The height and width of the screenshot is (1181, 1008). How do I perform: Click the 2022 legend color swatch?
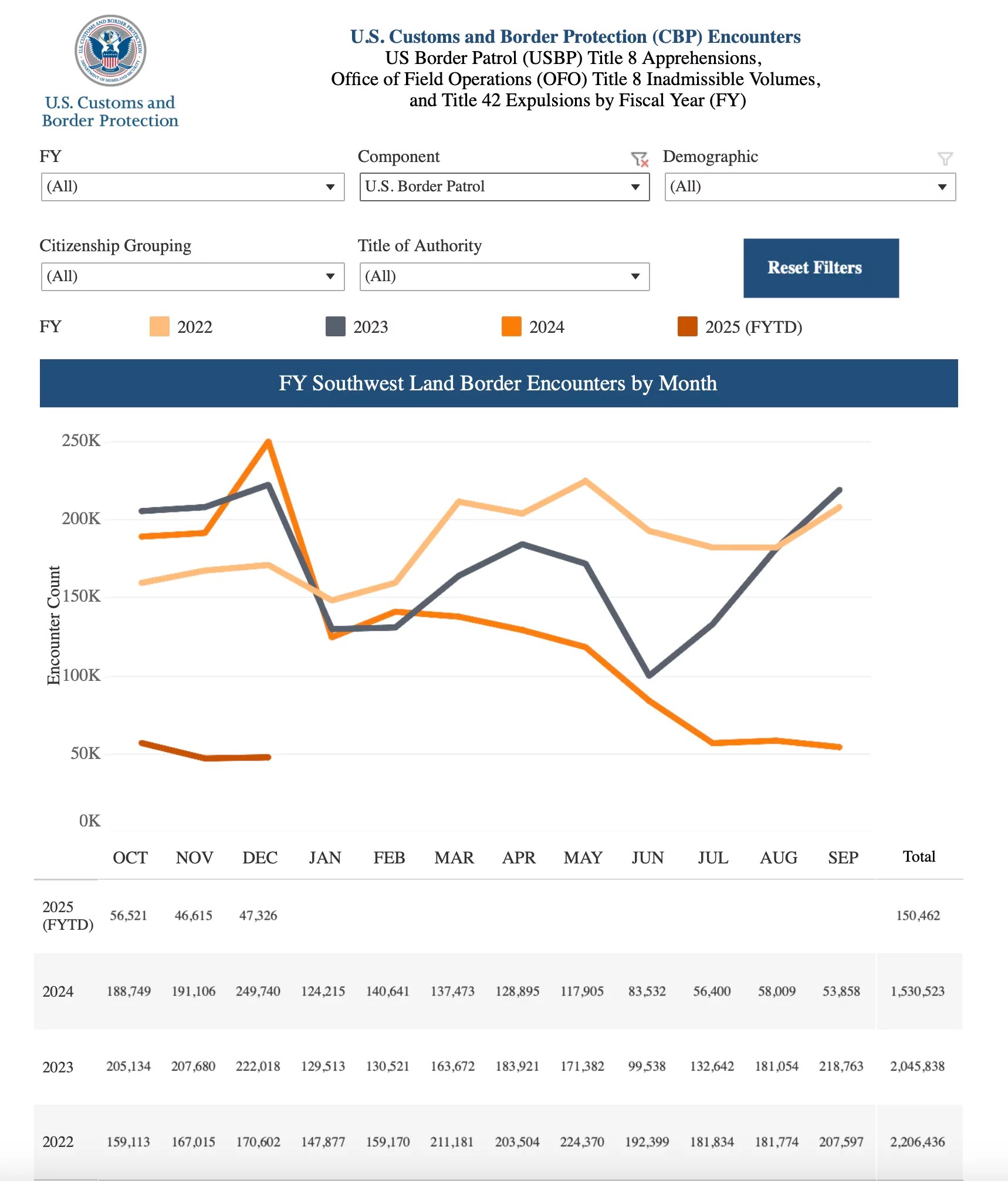160,326
